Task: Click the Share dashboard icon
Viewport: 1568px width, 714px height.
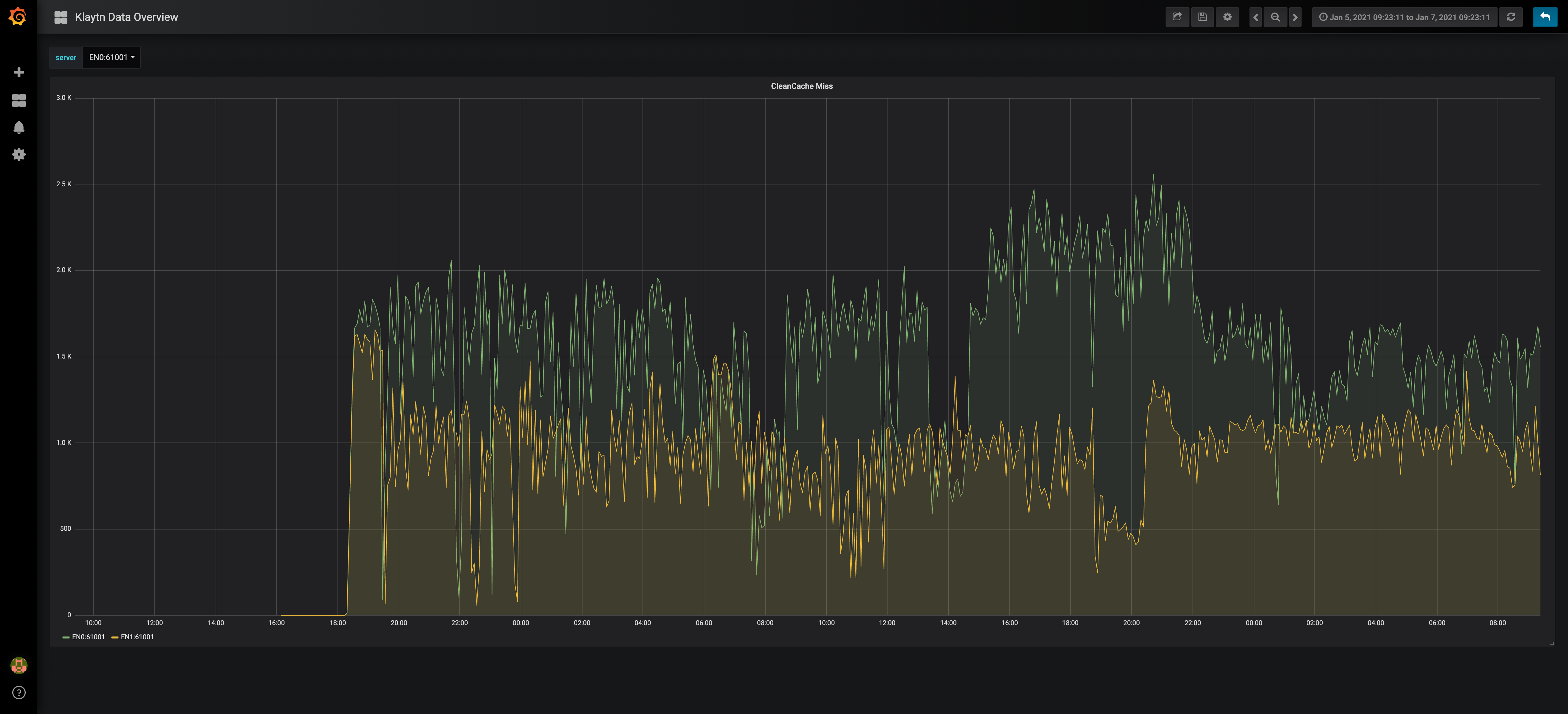Action: [x=1177, y=17]
